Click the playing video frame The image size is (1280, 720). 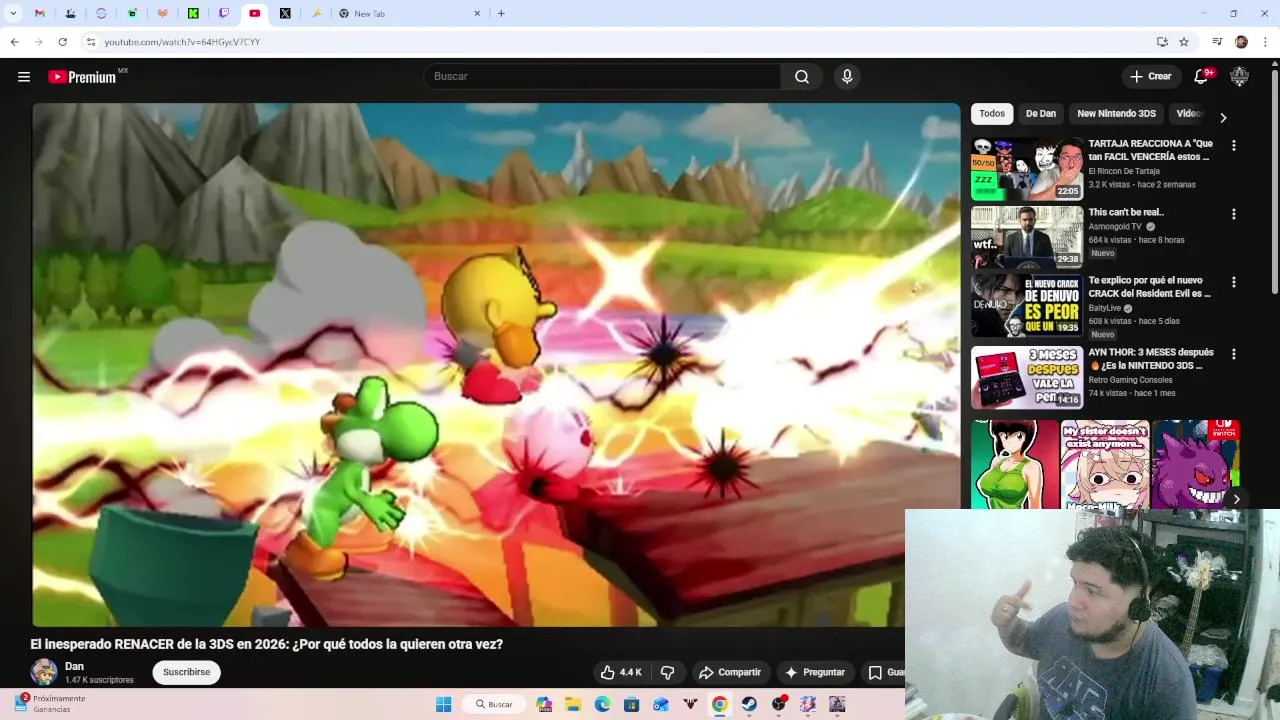pyautogui.click(x=496, y=365)
